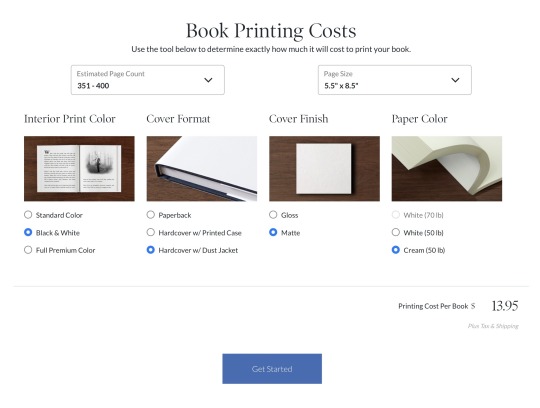
Task: Click the square cover finish image
Action: click(x=324, y=169)
